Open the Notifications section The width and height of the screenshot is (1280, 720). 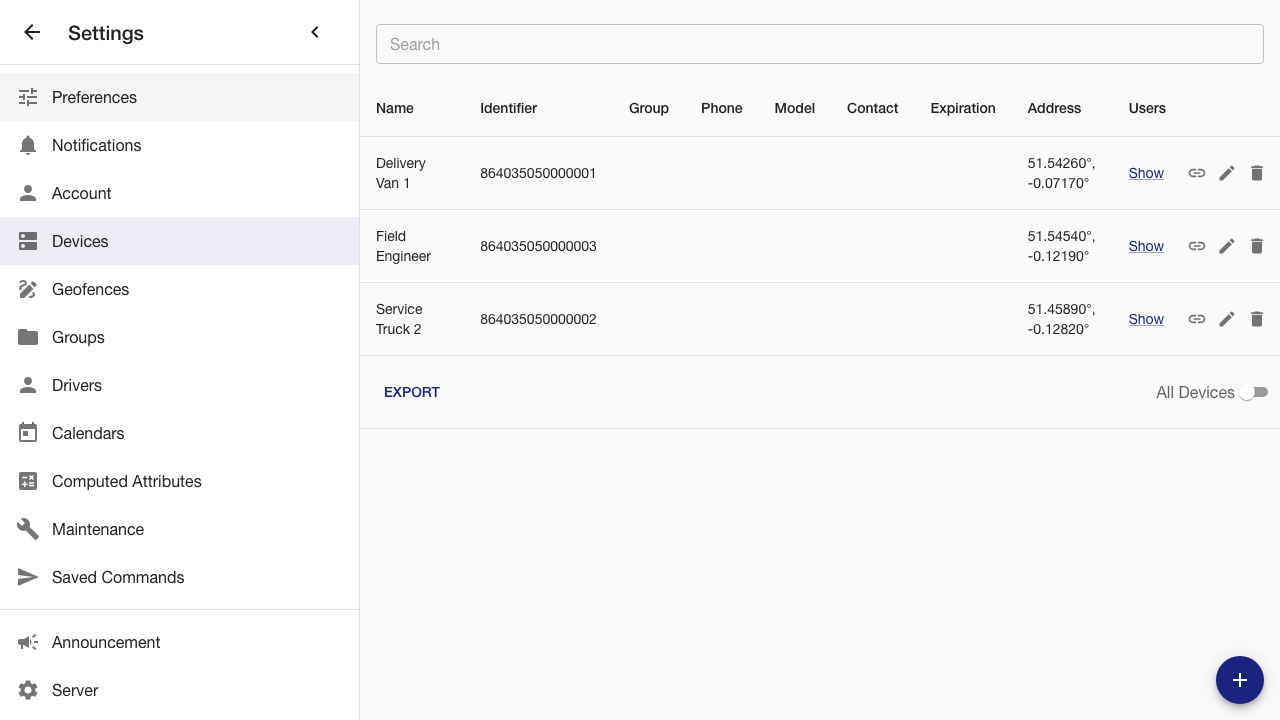[179, 145]
